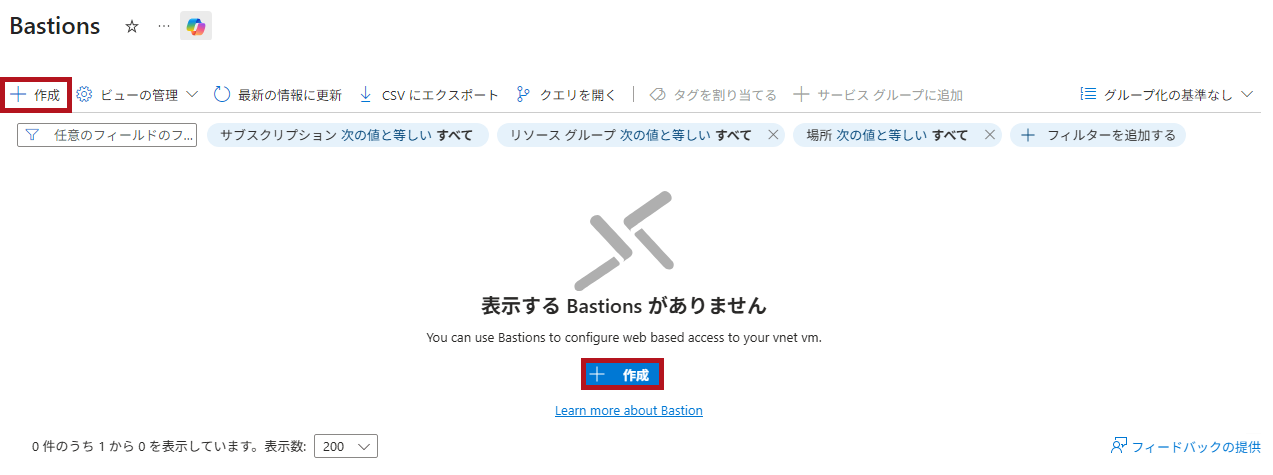Click the リソース グループ filter pill

[x=630, y=135]
